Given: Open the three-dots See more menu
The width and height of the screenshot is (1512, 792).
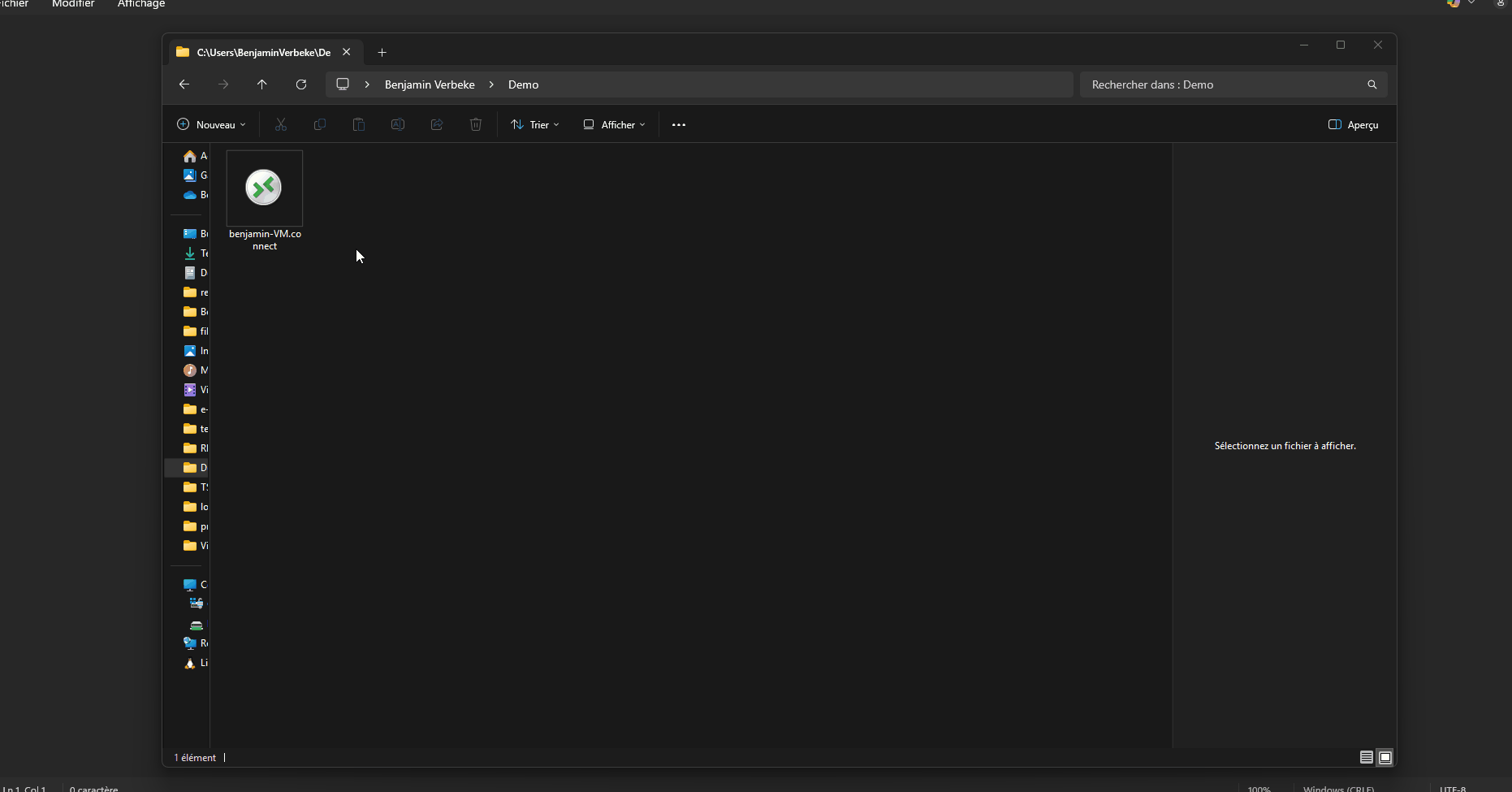Looking at the screenshot, I should point(679,124).
